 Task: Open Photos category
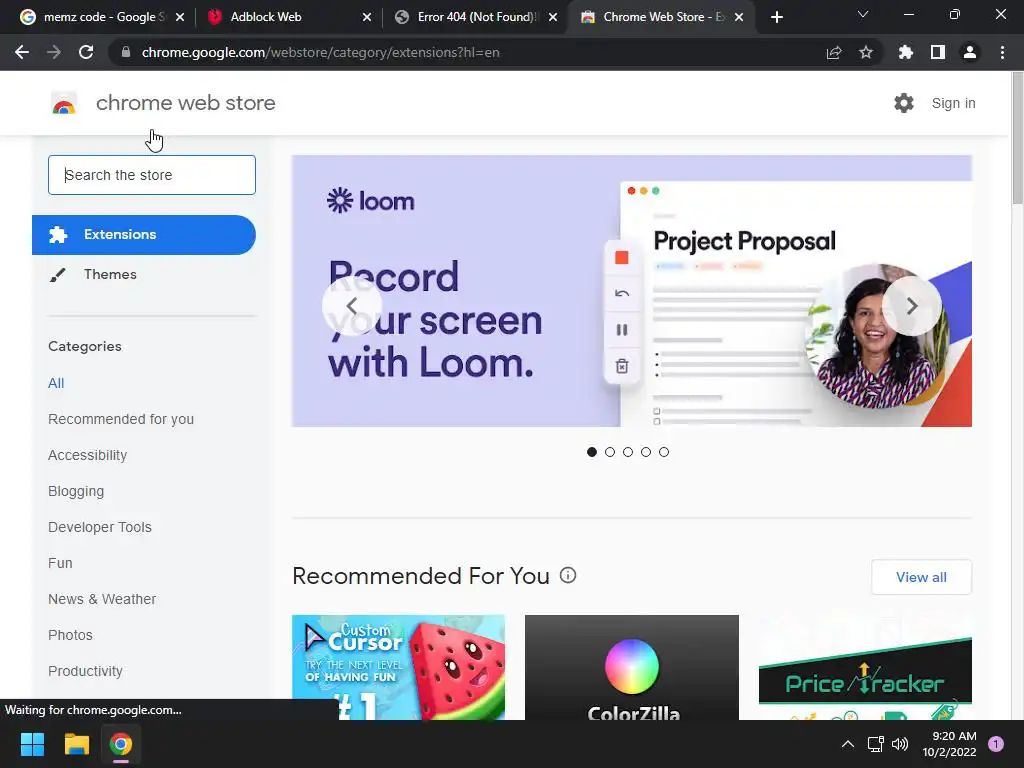[x=71, y=635]
